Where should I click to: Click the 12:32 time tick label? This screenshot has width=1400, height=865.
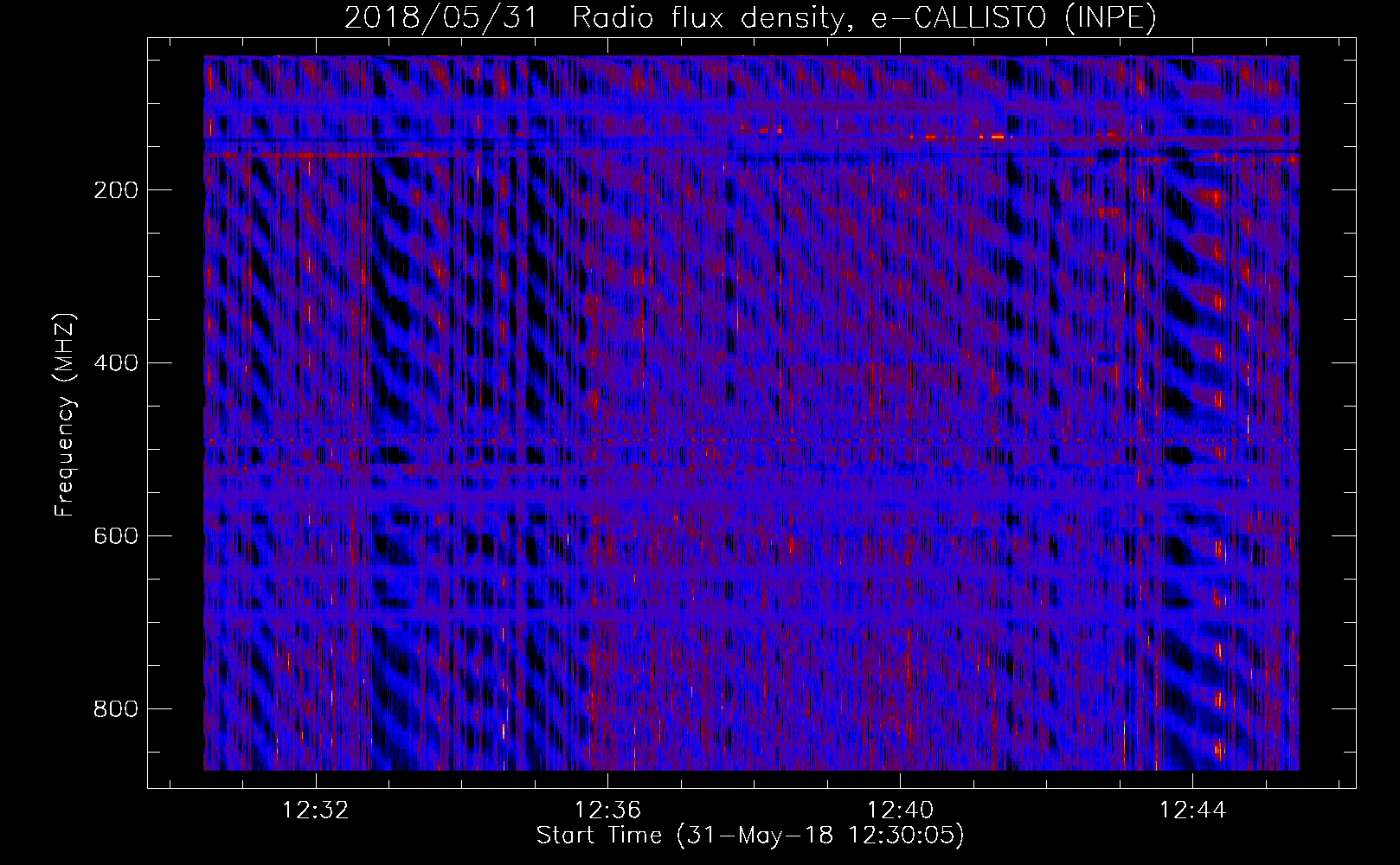[315, 811]
